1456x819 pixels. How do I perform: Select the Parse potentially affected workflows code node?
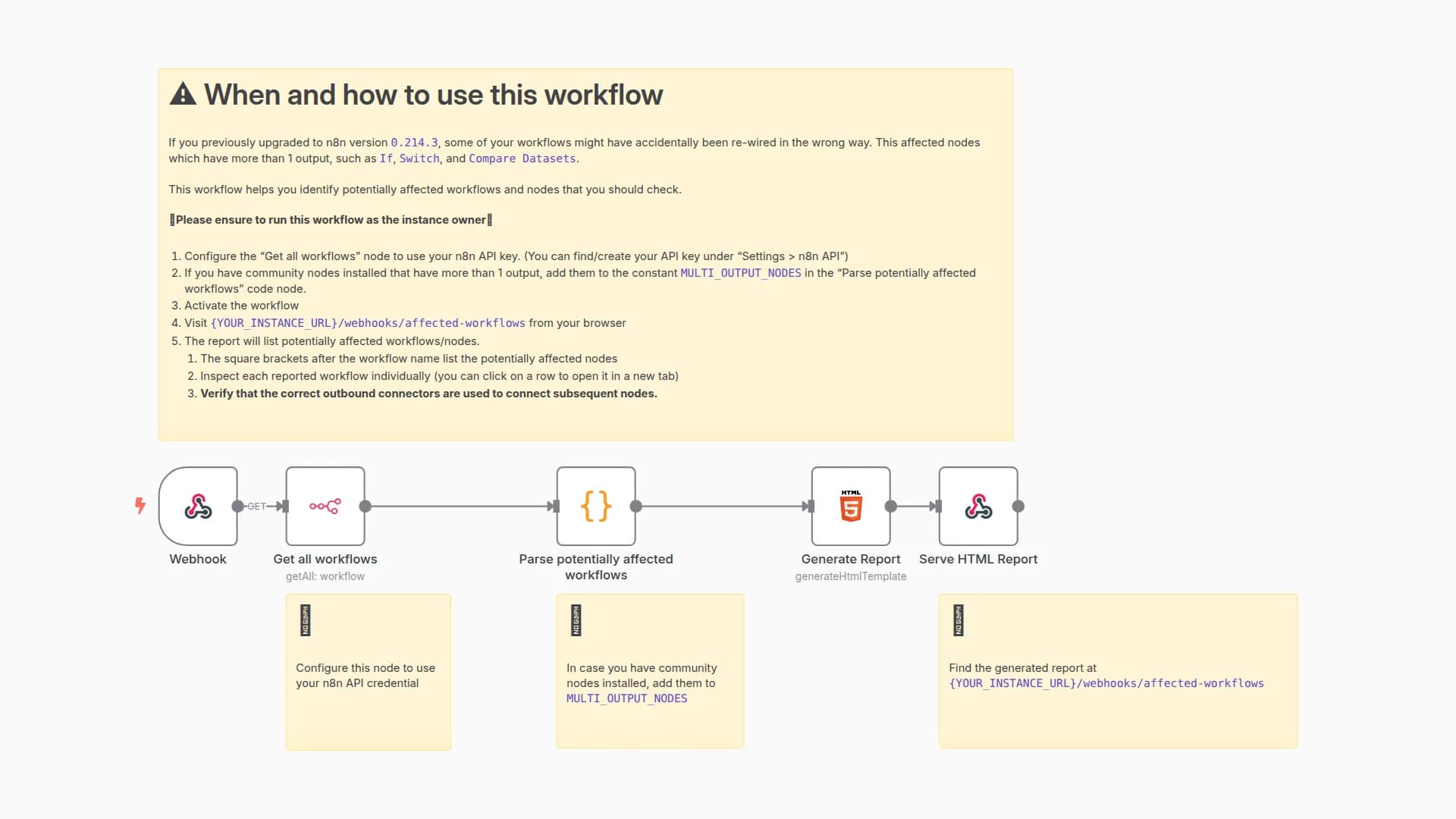596,506
